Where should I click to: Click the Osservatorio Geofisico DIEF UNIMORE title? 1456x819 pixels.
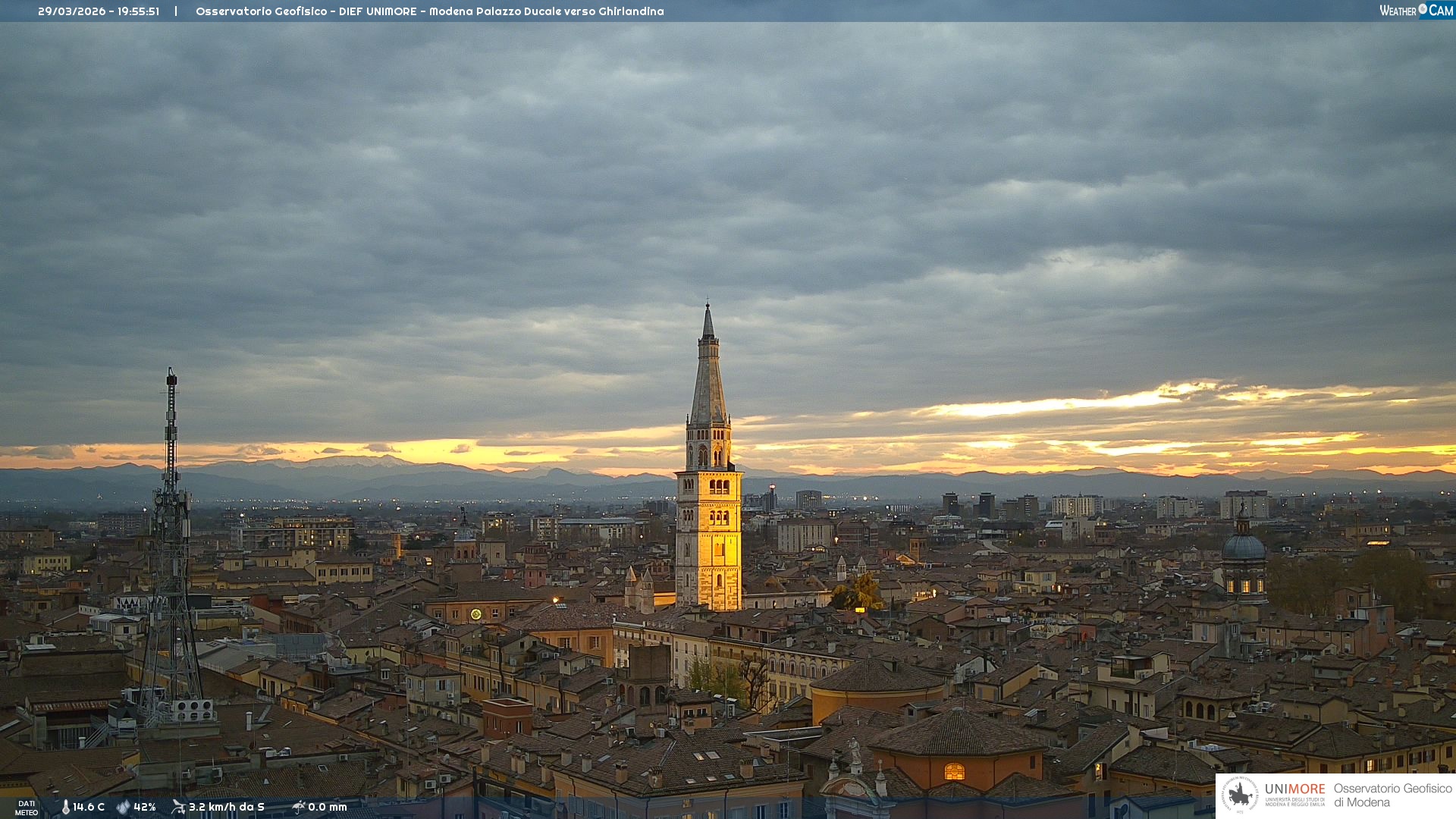(x=429, y=11)
